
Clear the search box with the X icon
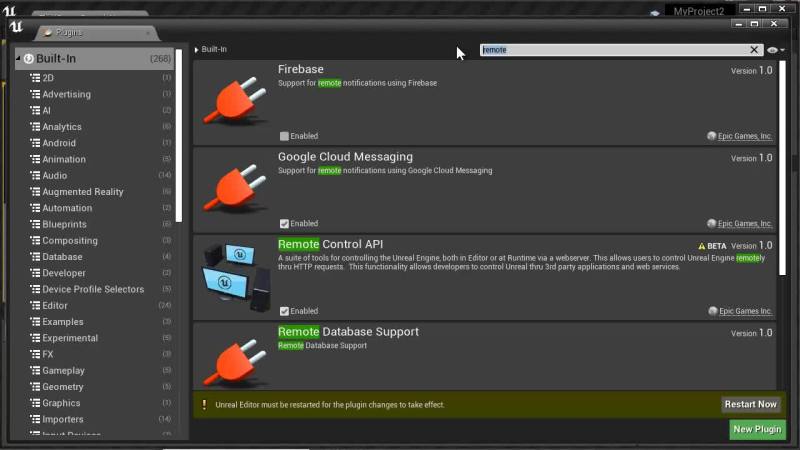pos(754,49)
